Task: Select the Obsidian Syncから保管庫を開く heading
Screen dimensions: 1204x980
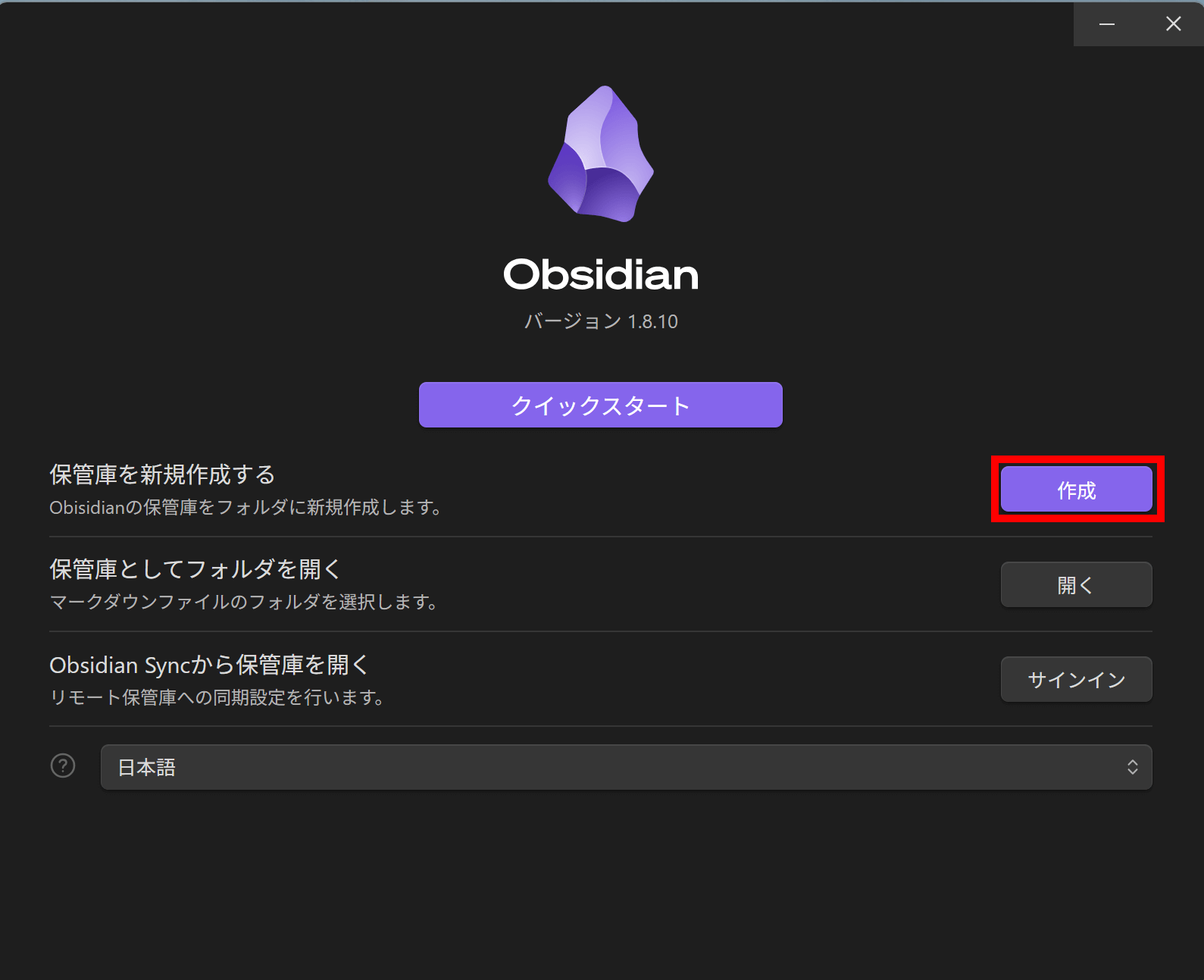Action: click(x=209, y=665)
